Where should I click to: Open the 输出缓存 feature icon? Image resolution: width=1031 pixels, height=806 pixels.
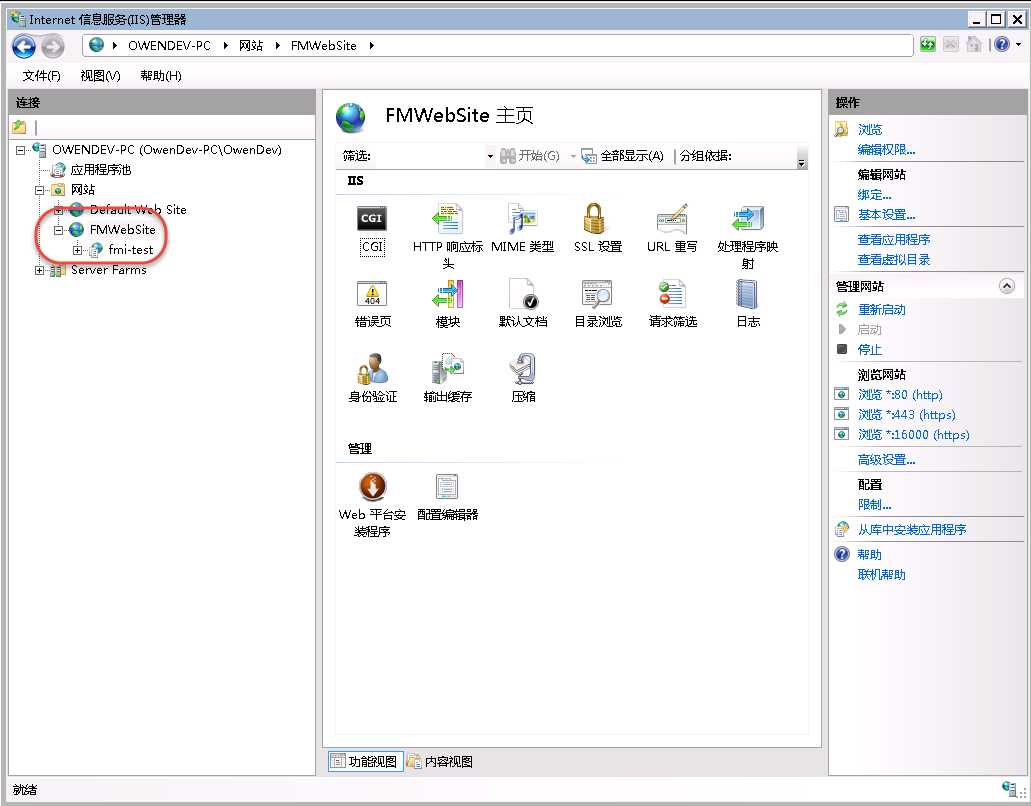click(448, 369)
